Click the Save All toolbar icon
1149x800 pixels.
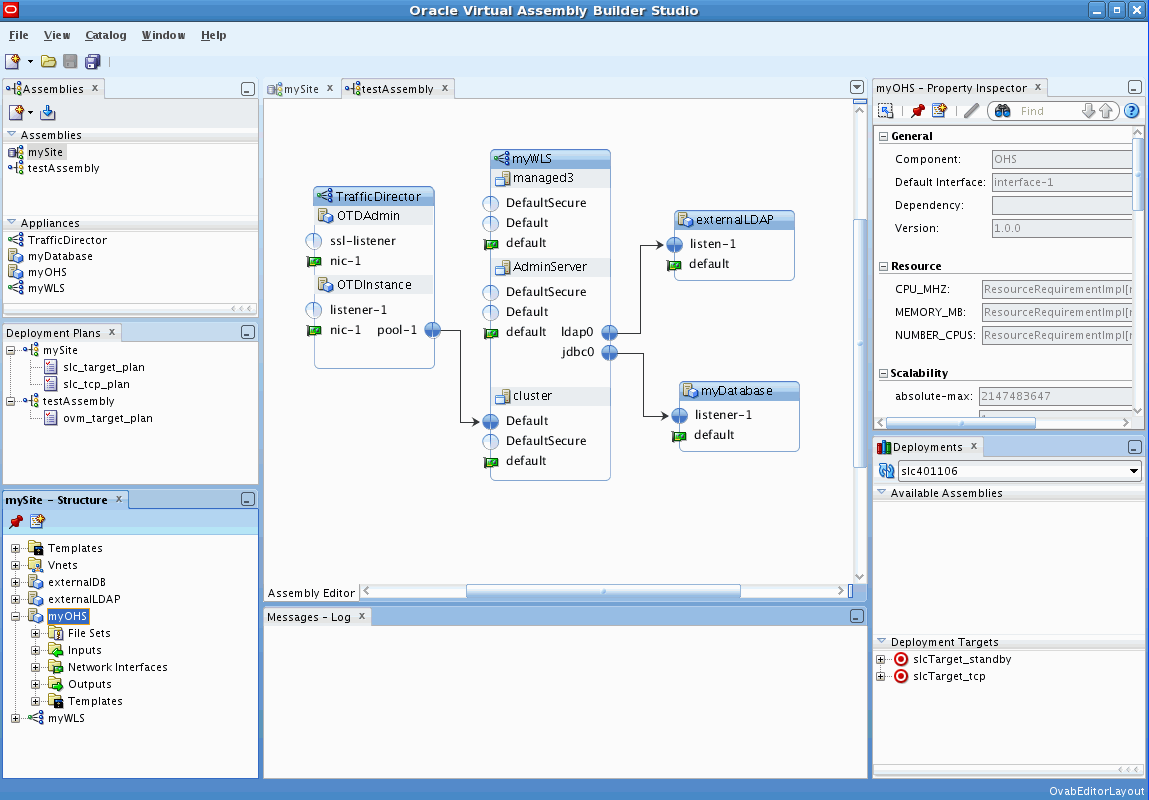(x=92, y=62)
